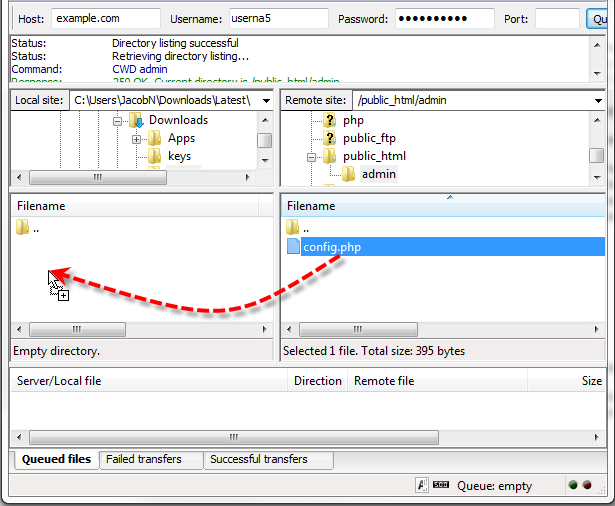
Task: Select the config.php file icon
Action: (293, 246)
